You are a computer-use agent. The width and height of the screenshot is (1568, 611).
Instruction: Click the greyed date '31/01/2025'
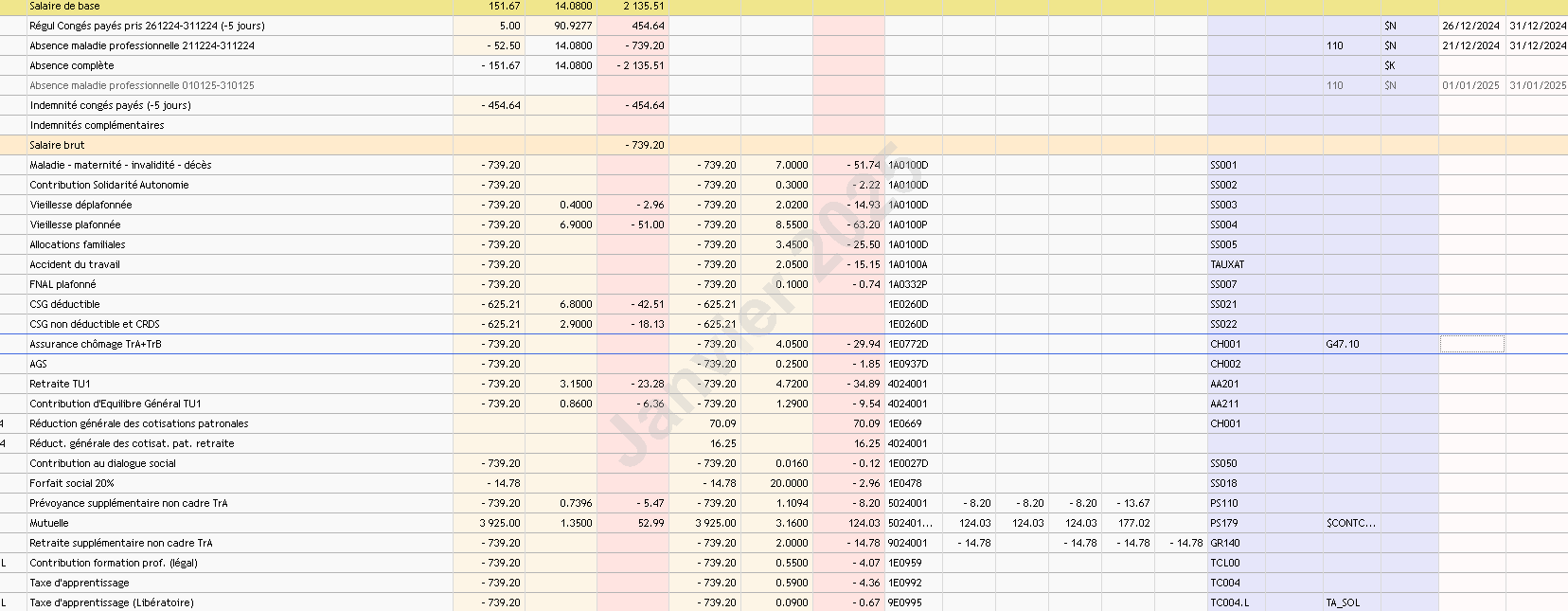1538,85
